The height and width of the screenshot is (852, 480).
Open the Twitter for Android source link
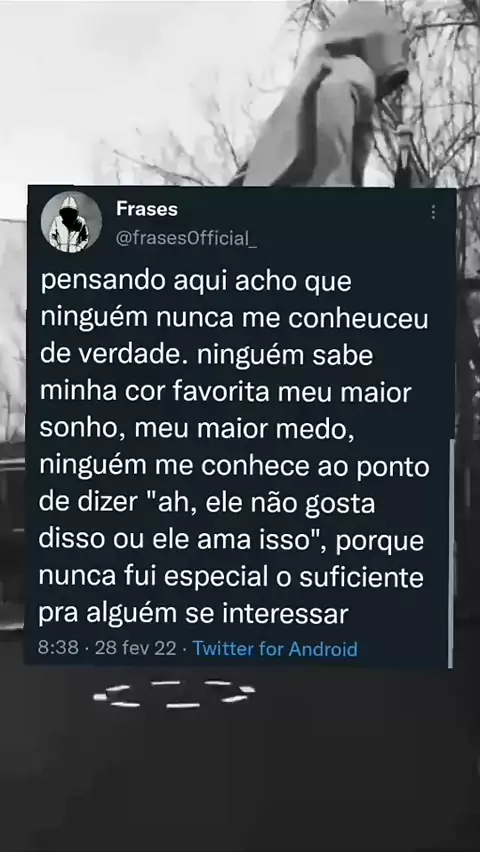coord(275,649)
